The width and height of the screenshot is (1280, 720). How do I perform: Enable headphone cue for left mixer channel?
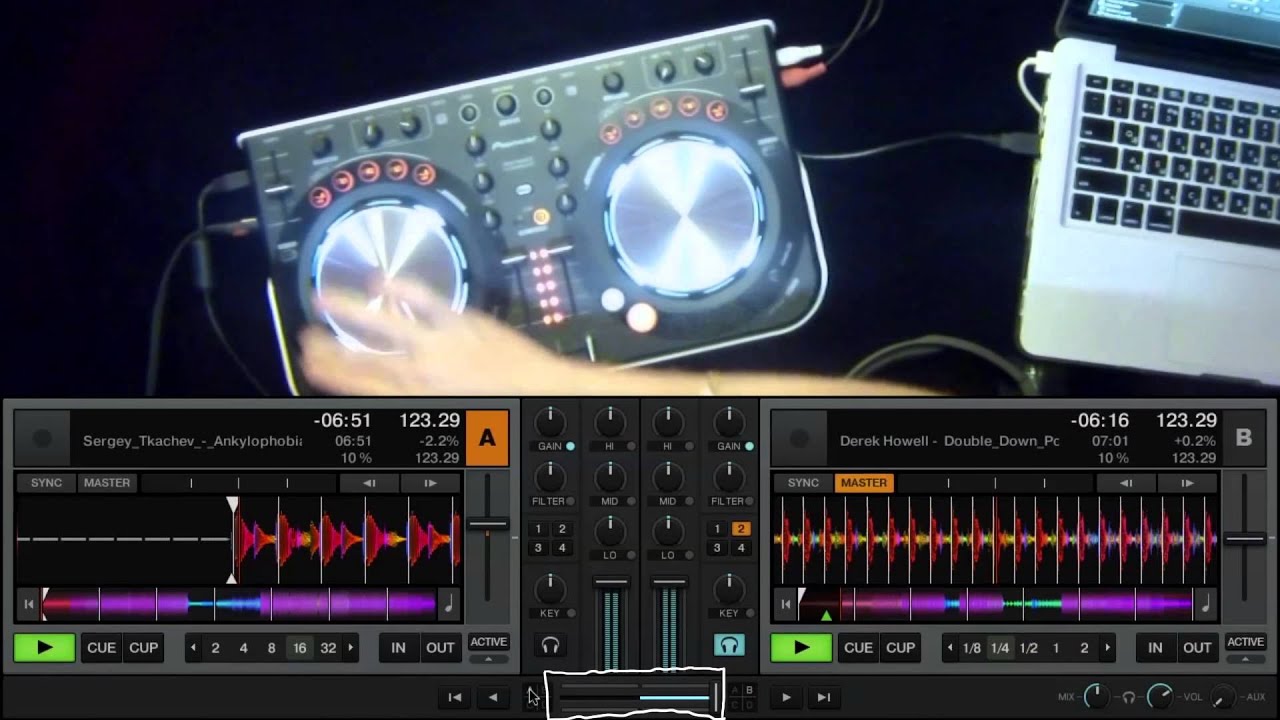(550, 645)
